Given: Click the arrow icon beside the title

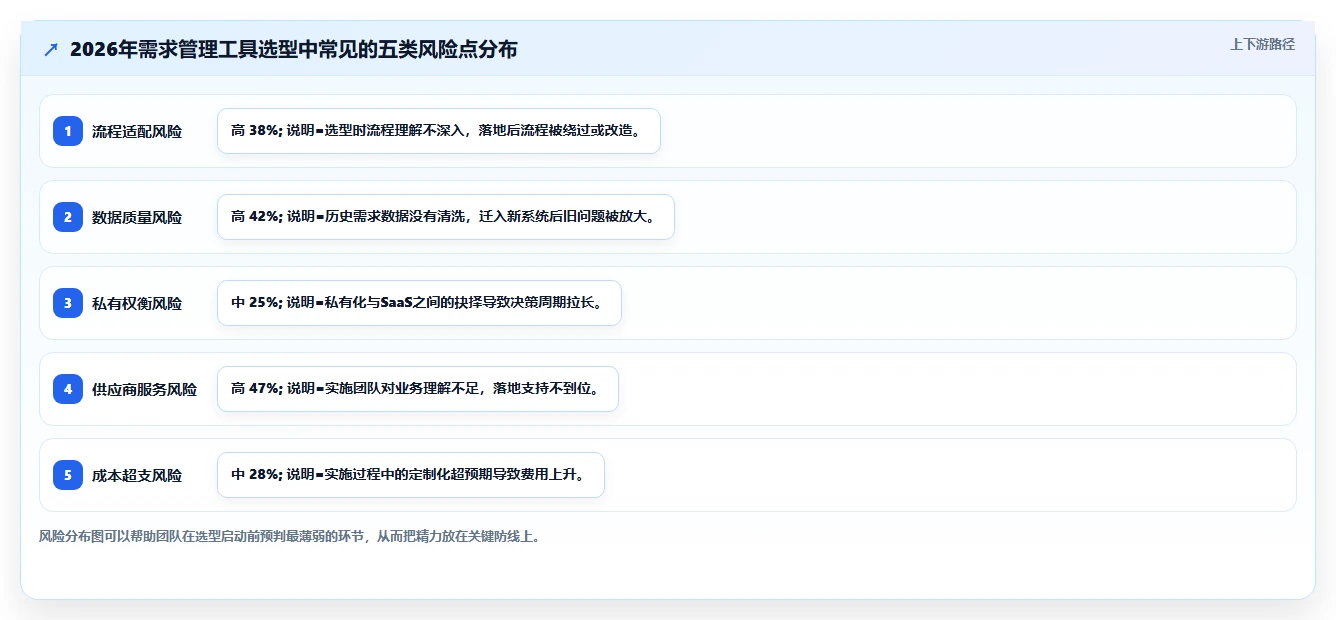Looking at the screenshot, I should 50,49.
